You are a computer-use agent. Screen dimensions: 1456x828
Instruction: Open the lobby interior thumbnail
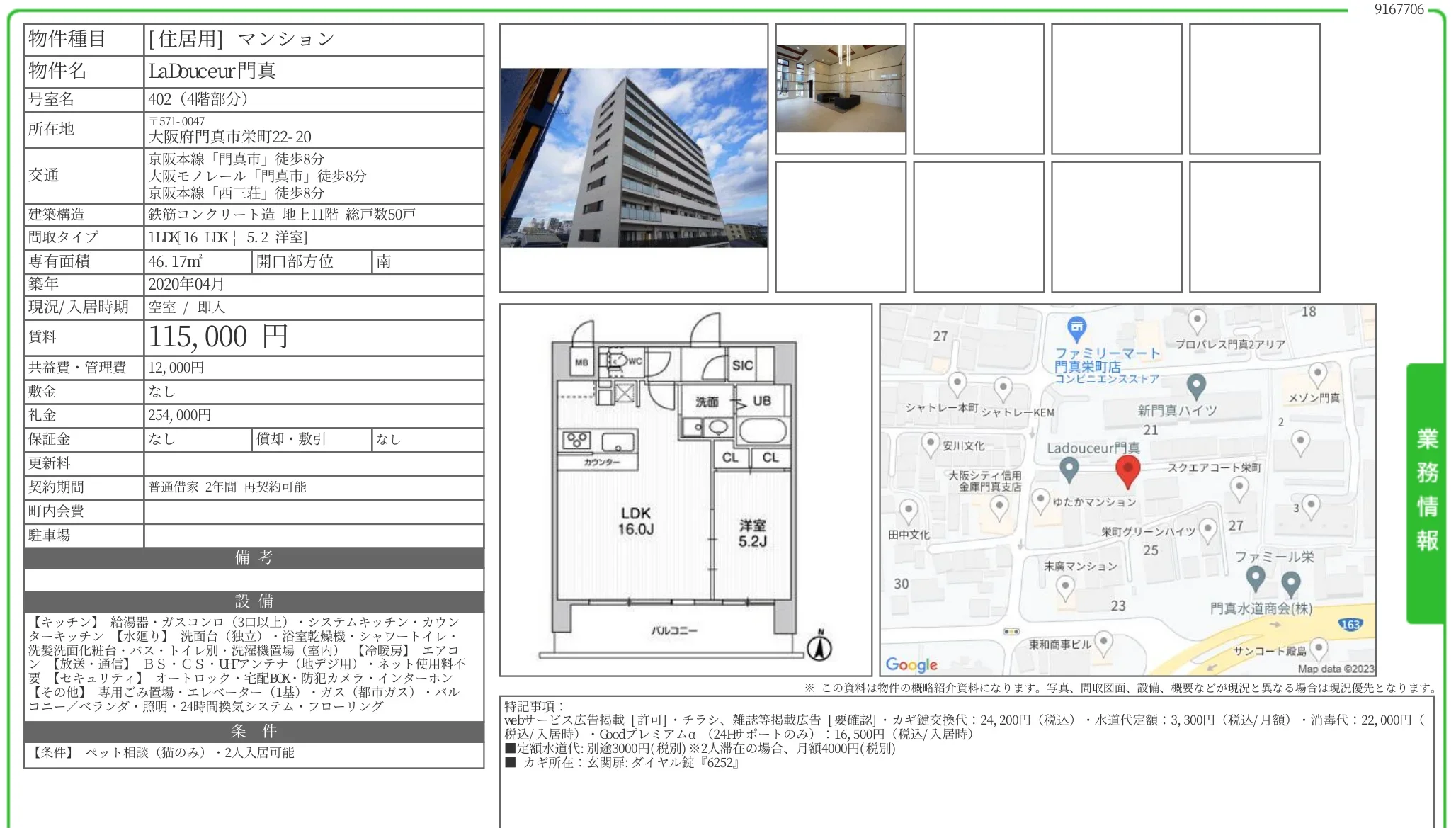[841, 89]
